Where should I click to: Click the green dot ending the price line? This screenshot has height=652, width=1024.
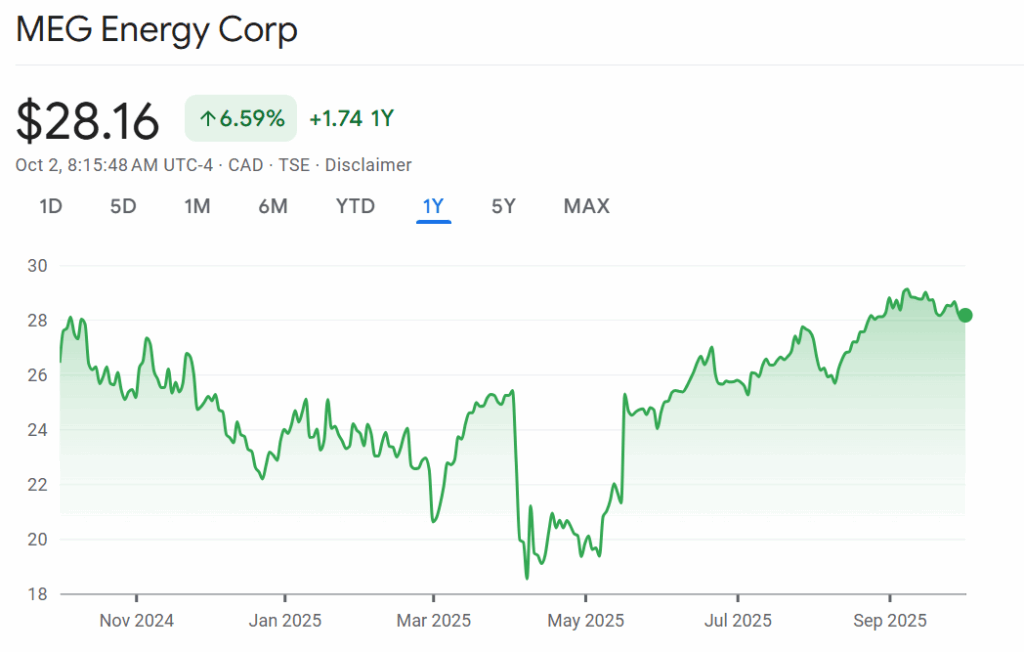965,315
